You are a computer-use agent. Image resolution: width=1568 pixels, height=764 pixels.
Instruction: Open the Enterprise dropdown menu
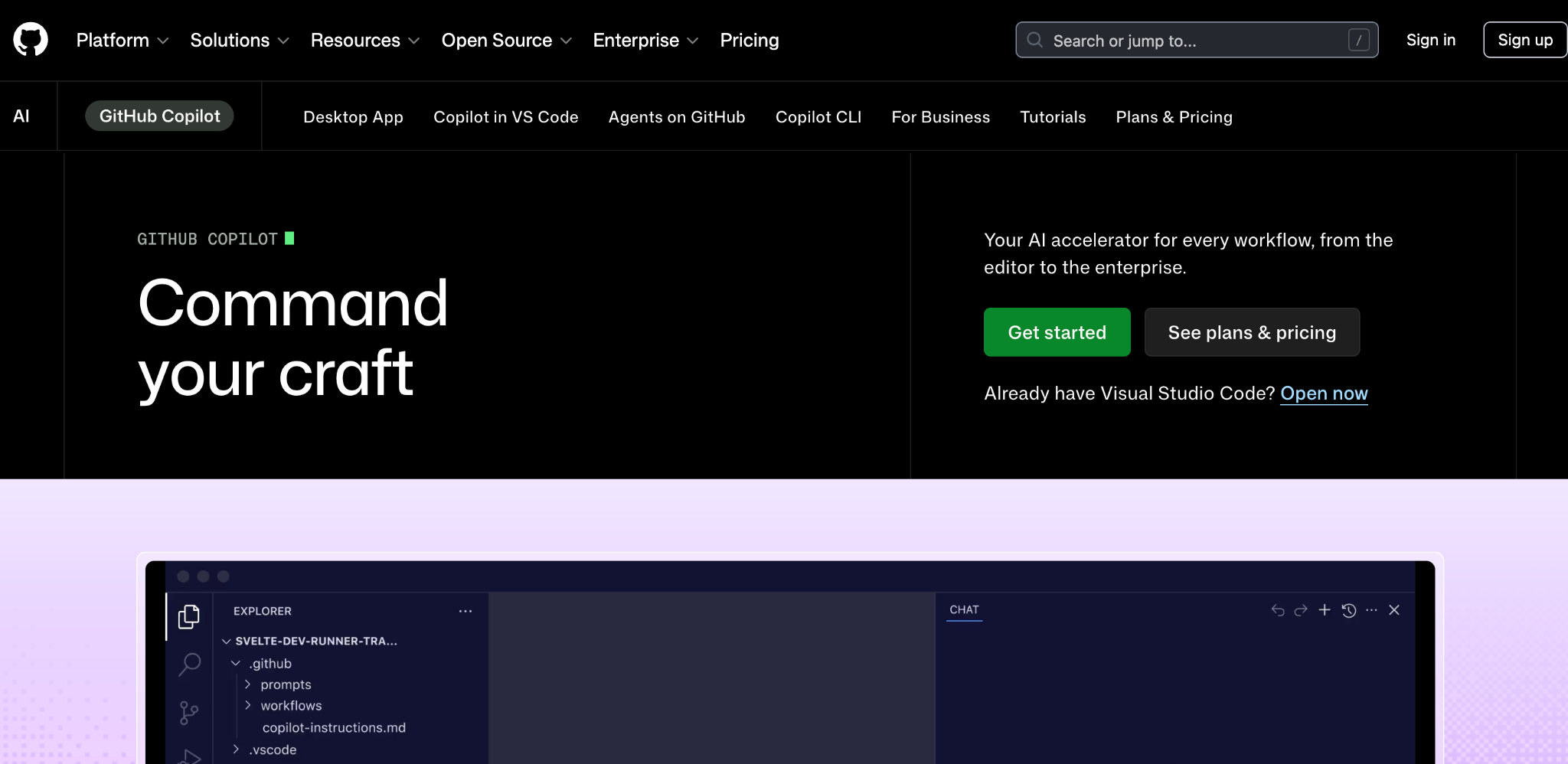(645, 40)
